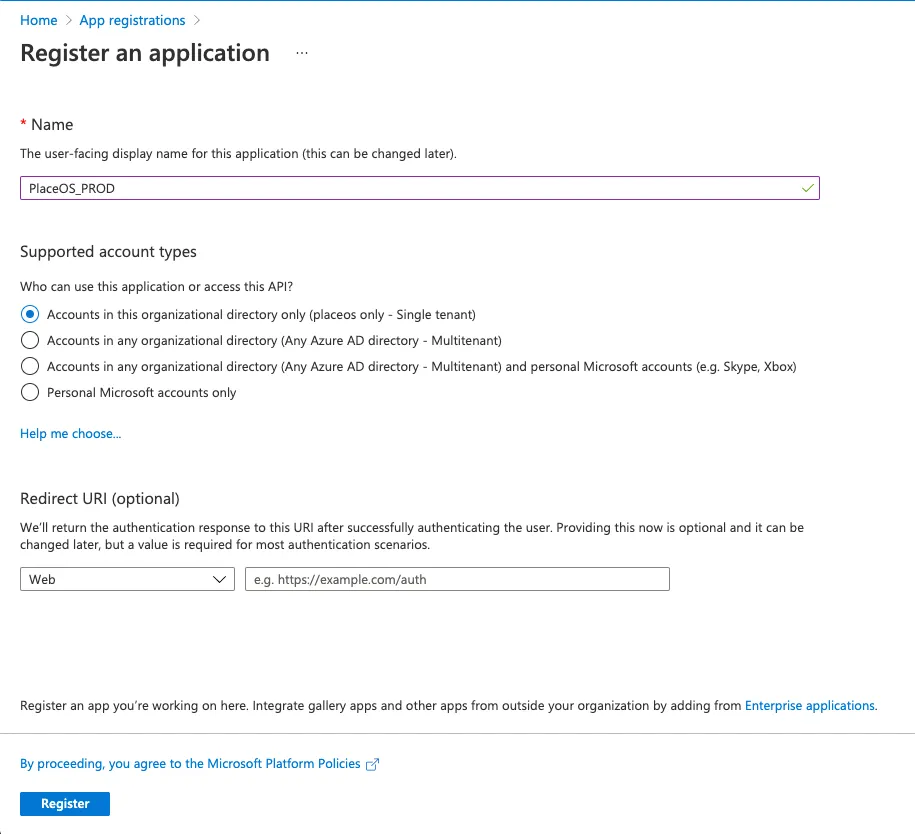Open the Enterprise applications link
This screenshot has height=834, width=915.
pyautogui.click(x=810, y=705)
